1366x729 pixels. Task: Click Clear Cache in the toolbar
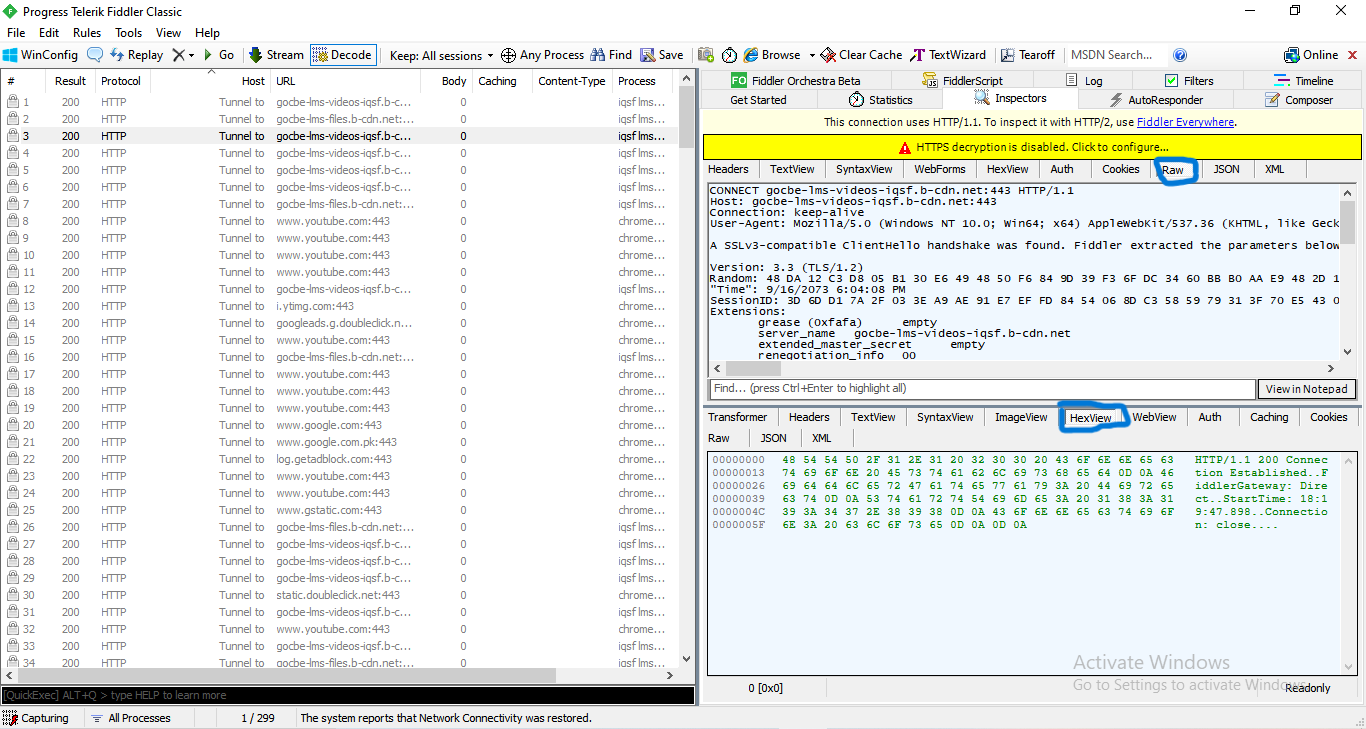(862, 55)
